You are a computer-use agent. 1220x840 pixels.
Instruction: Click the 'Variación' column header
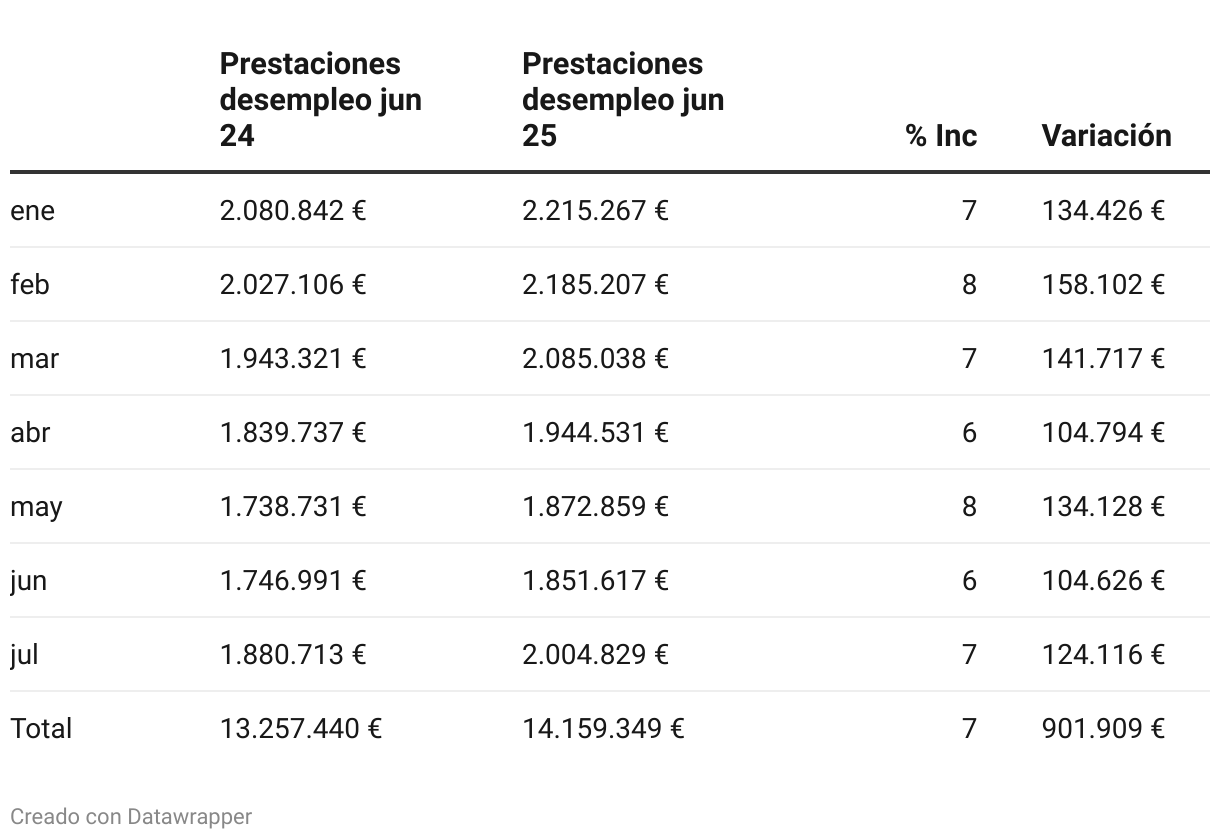tap(1106, 136)
